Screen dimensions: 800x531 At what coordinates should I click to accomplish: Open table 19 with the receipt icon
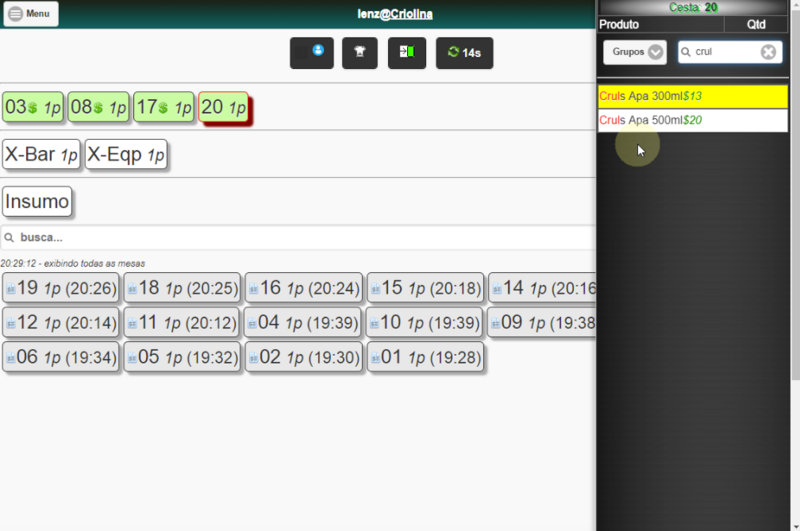click(61, 288)
